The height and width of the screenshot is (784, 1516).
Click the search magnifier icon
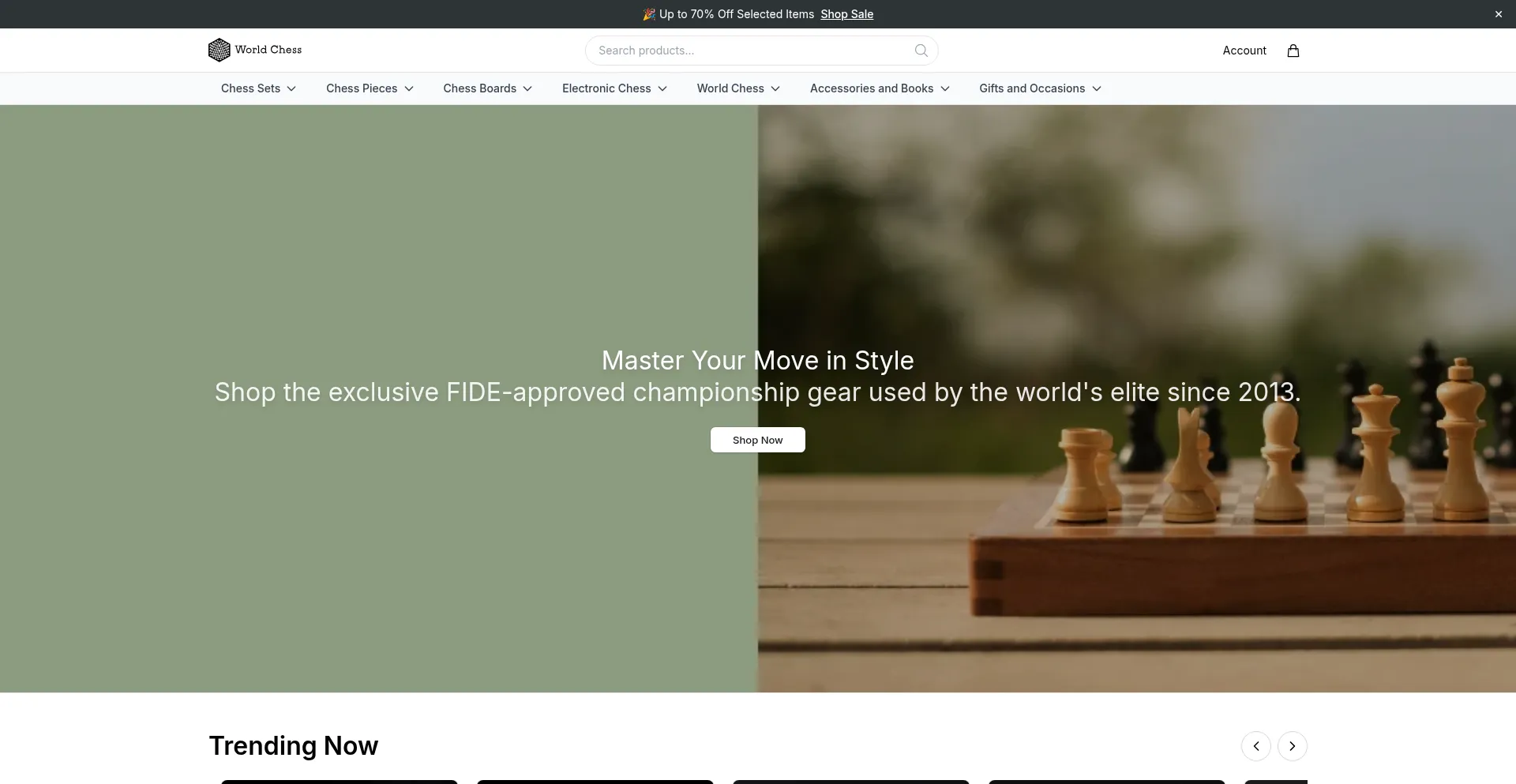(x=921, y=51)
